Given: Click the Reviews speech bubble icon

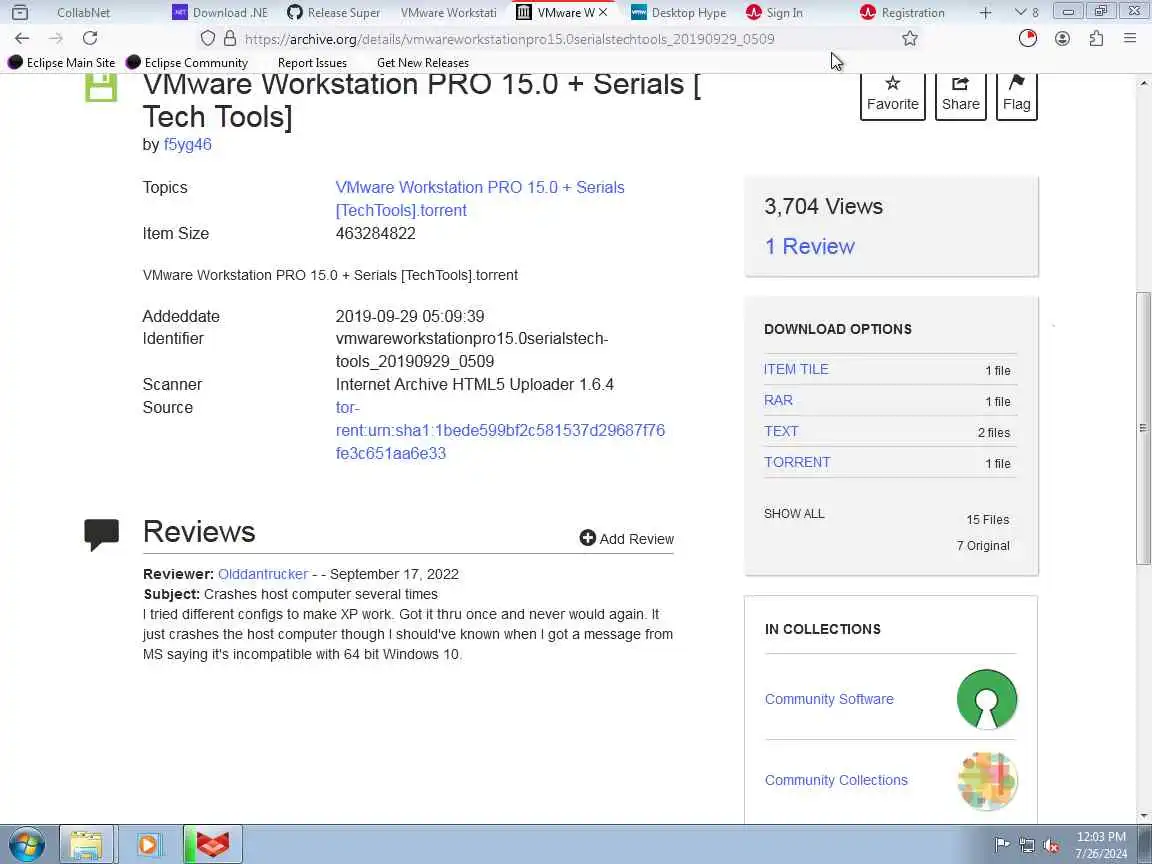Looking at the screenshot, I should (101, 535).
